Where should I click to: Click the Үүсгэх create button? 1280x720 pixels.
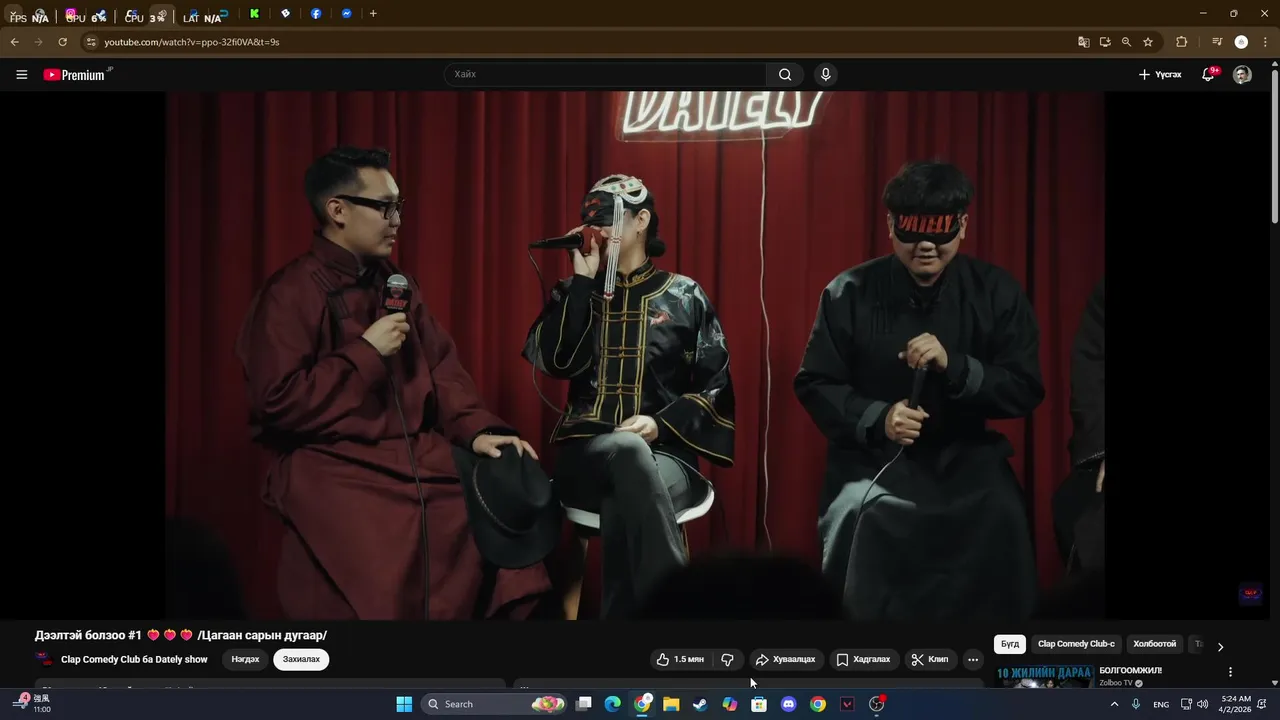[x=1160, y=75]
